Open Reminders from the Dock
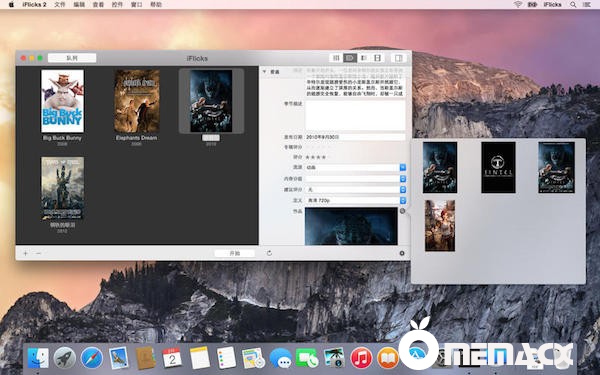 pyautogui.click(x=227, y=358)
